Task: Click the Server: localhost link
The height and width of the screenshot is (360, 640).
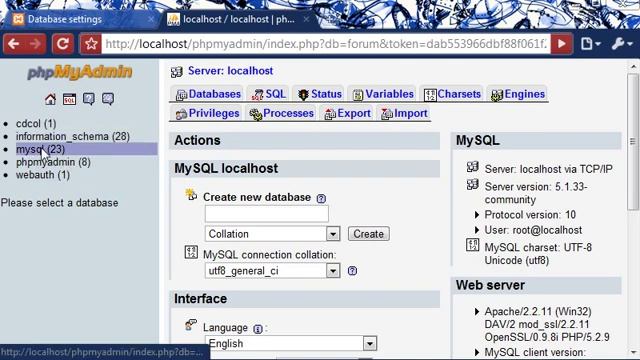Action: point(231,71)
